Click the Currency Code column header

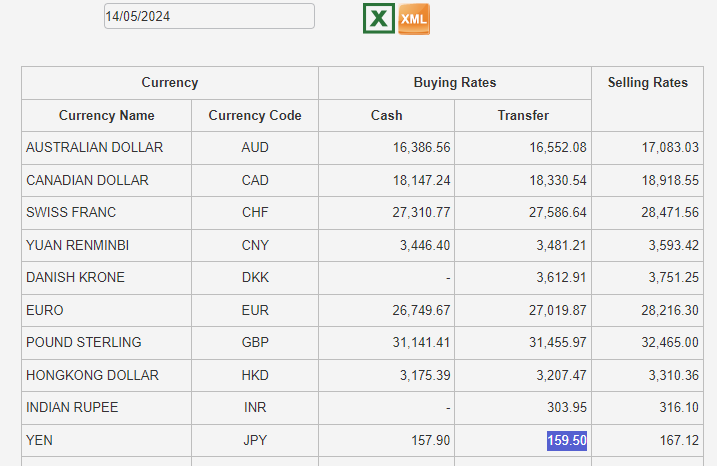pyautogui.click(x=255, y=115)
